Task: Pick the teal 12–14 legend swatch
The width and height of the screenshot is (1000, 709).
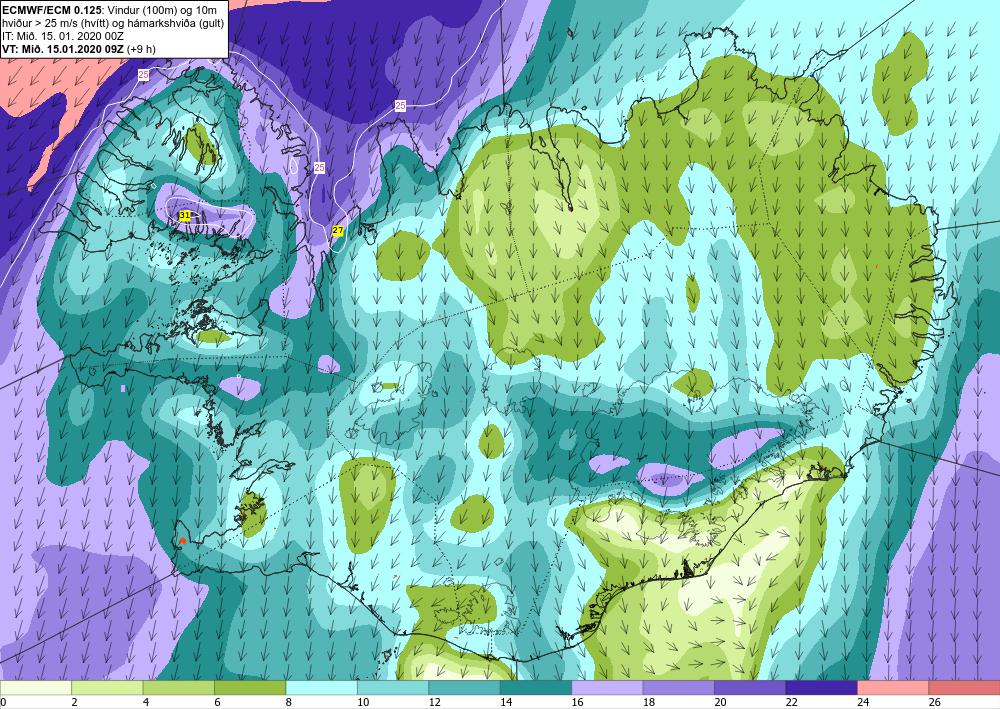Action: [464, 688]
